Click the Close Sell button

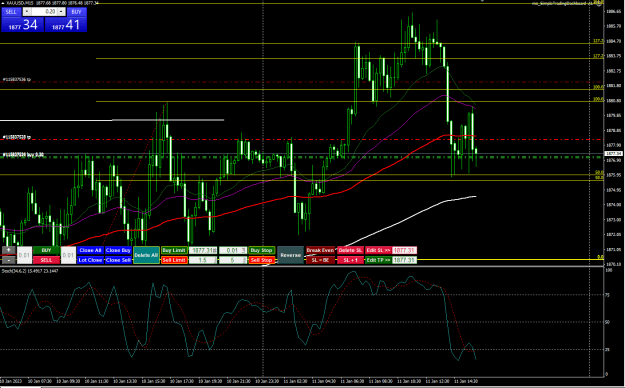(118, 260)
